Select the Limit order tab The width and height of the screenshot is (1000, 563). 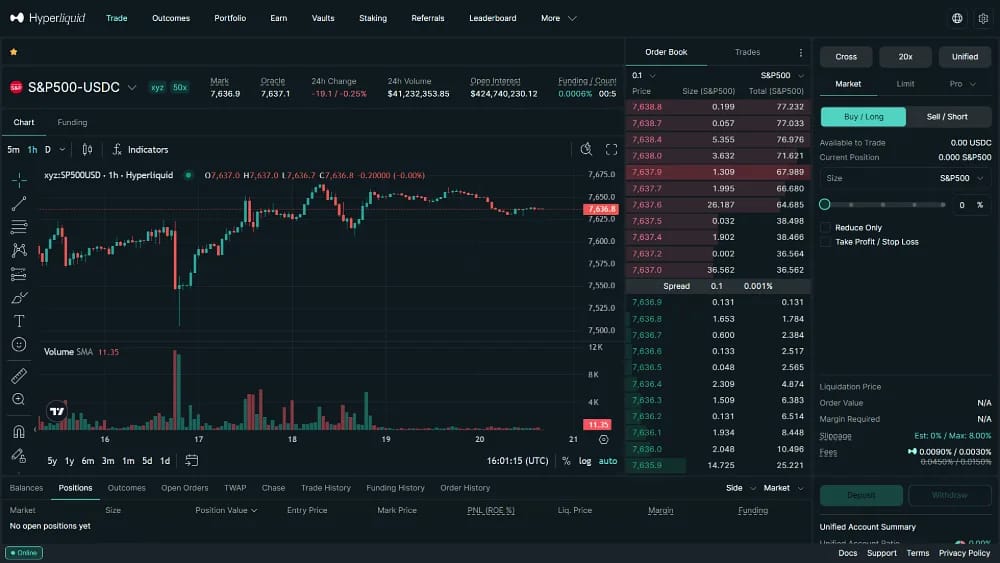pos(905,84)
